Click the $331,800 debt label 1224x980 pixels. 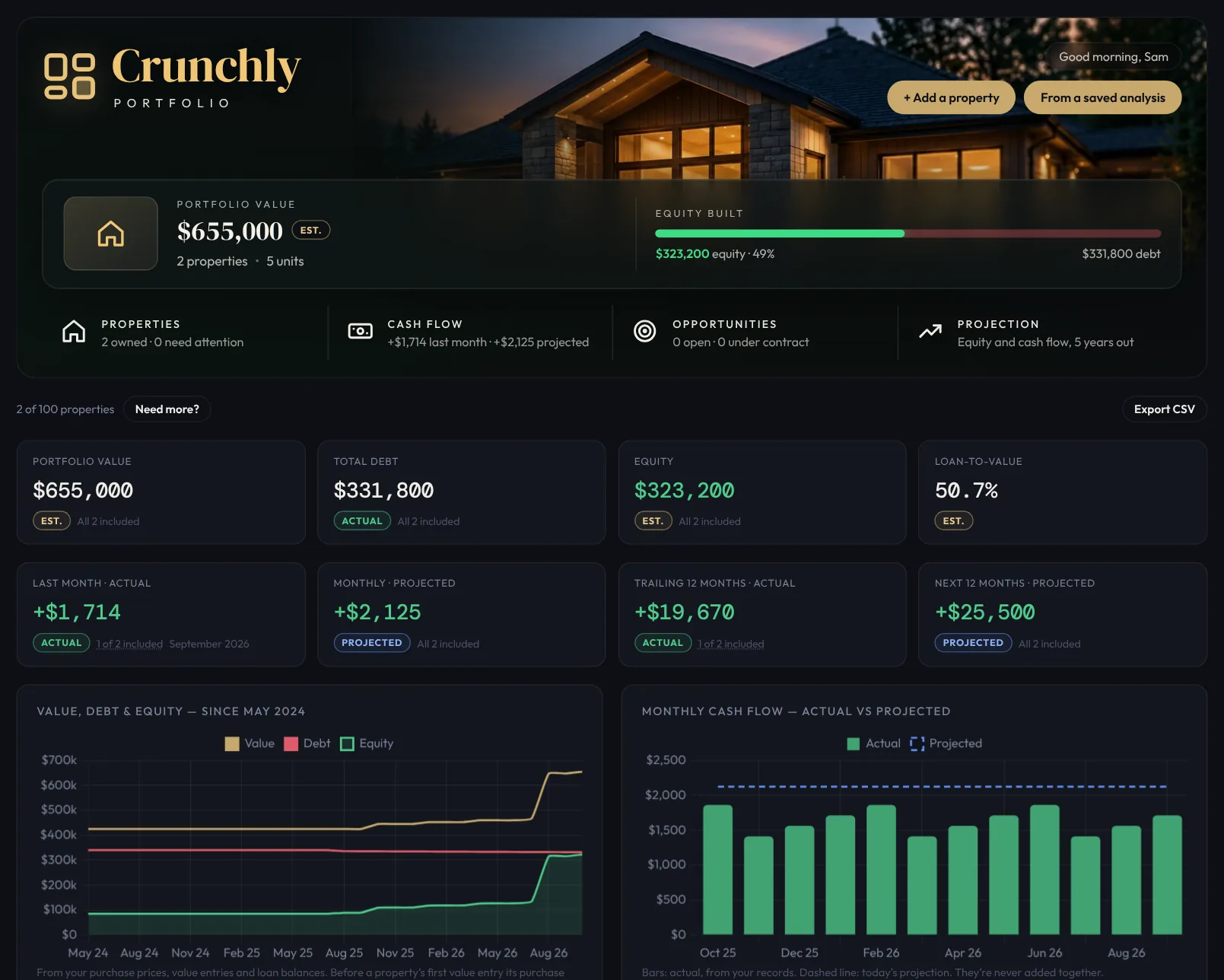tap(1121, 254)
